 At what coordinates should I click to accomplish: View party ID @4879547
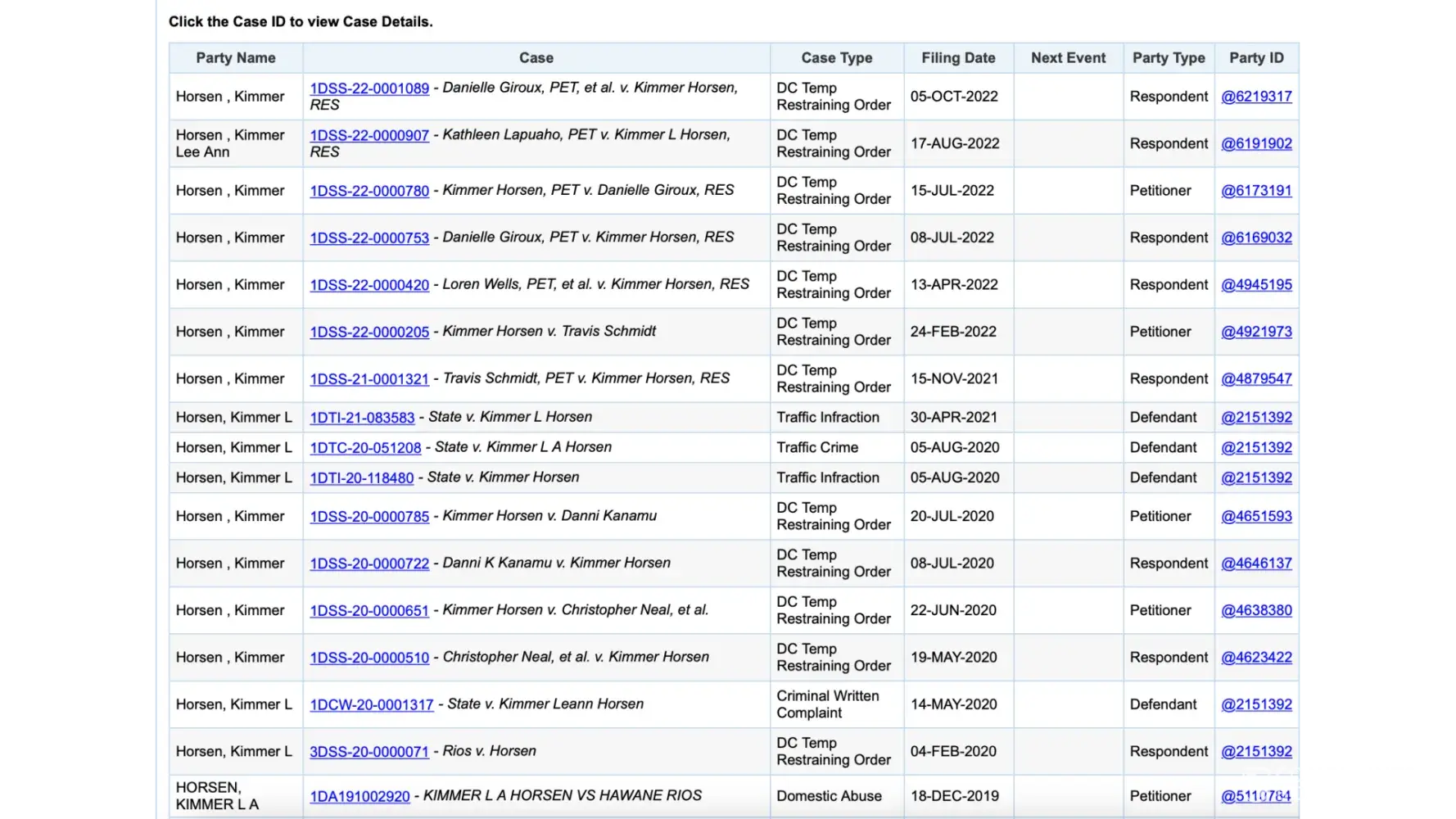[1256, 379]
